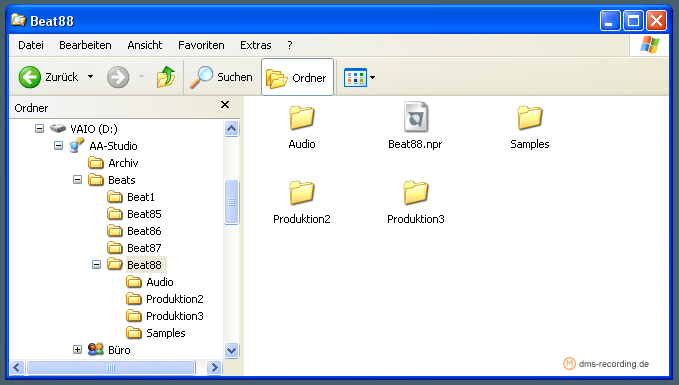The height and width of the screenshot is (385, 679).
Task: Toggle the Ordner folder pane button
Action: pos(297,77)
